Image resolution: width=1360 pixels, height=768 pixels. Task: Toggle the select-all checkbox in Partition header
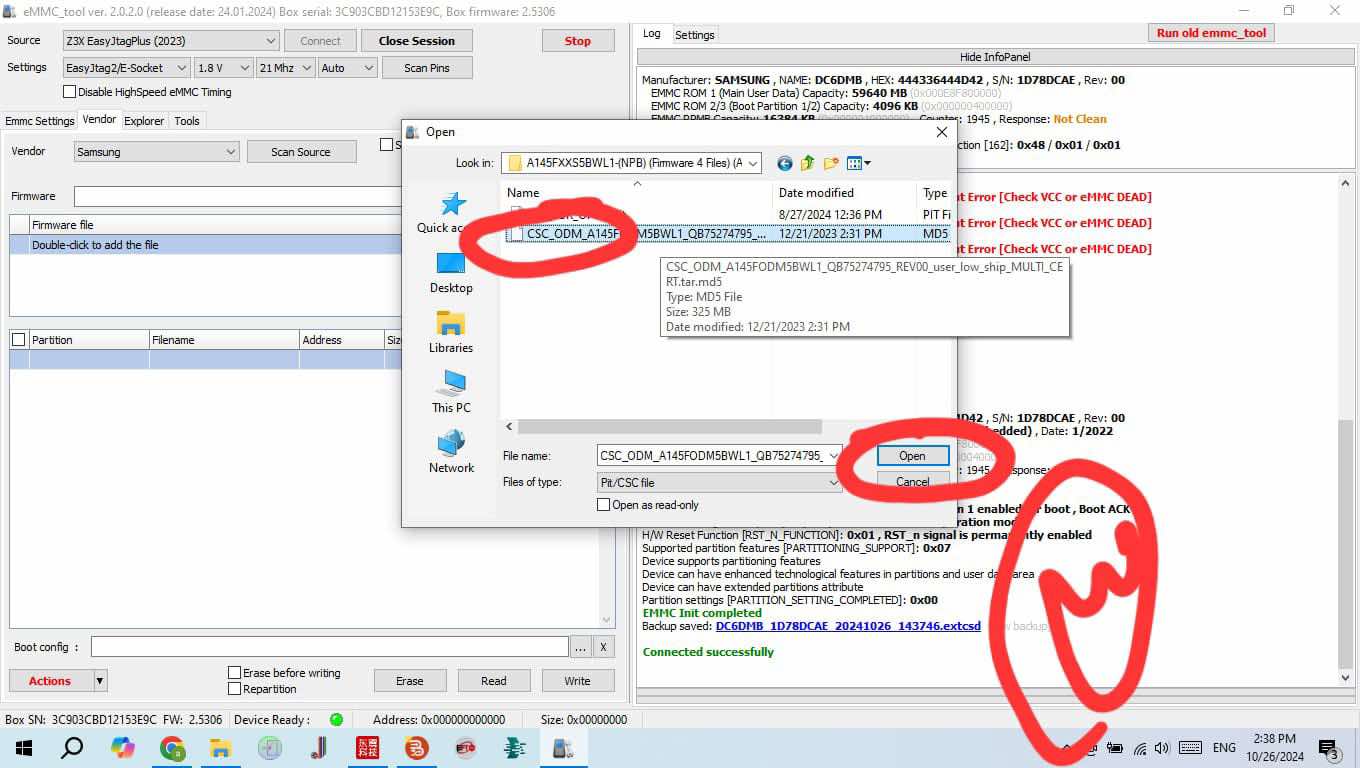[18, 340]
